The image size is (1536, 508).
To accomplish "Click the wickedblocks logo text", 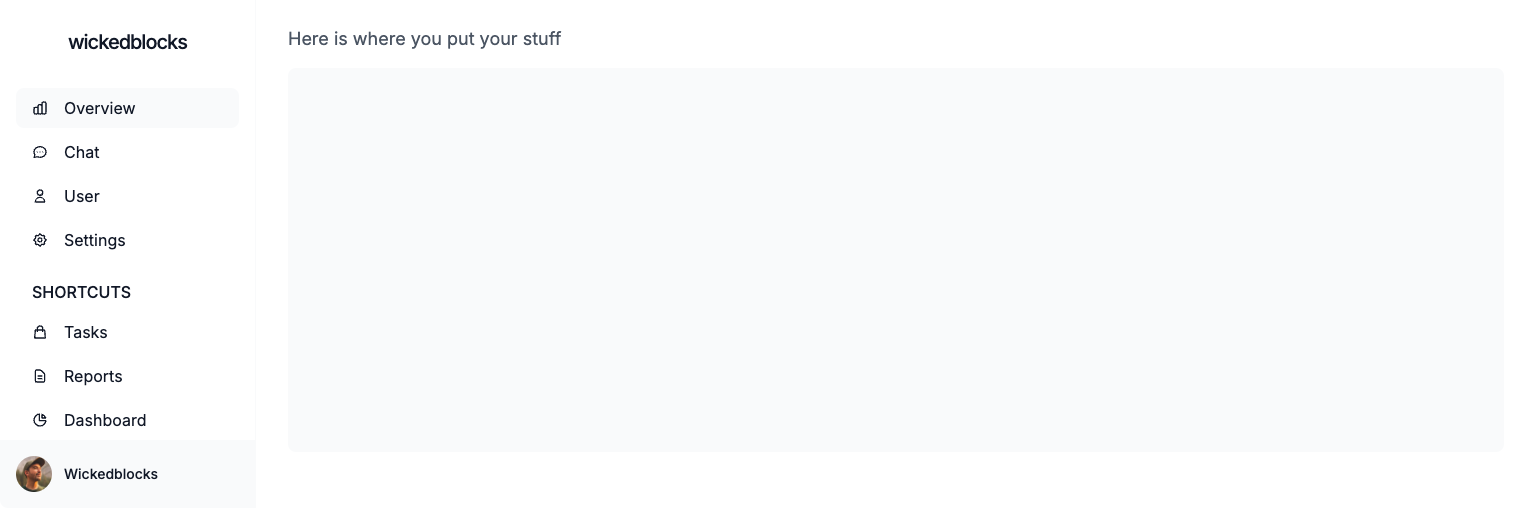I will point(128,42).
